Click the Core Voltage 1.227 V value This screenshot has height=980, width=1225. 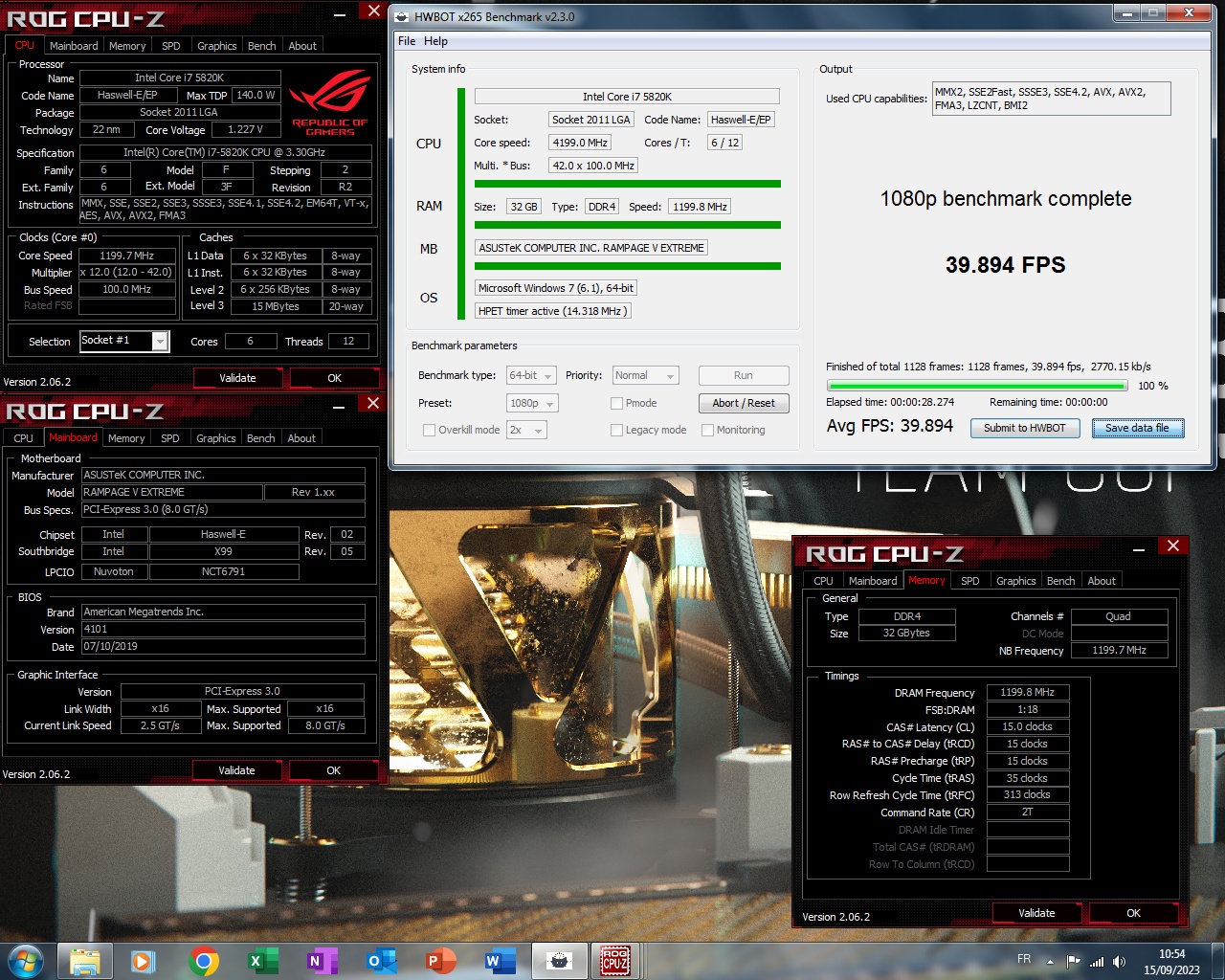click(x=246, y=130)
